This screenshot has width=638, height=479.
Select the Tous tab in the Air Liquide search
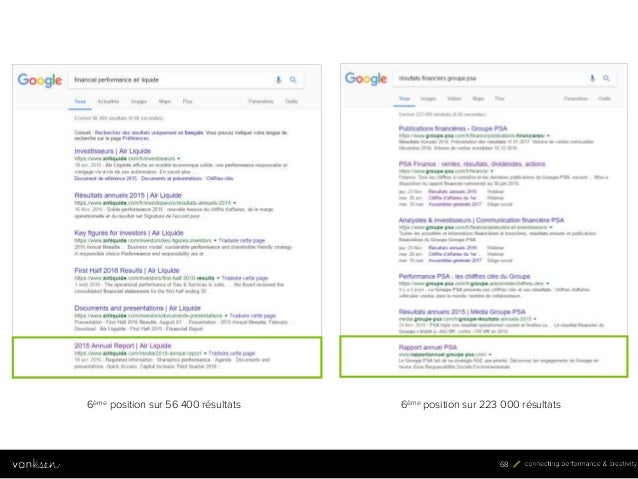80,101
